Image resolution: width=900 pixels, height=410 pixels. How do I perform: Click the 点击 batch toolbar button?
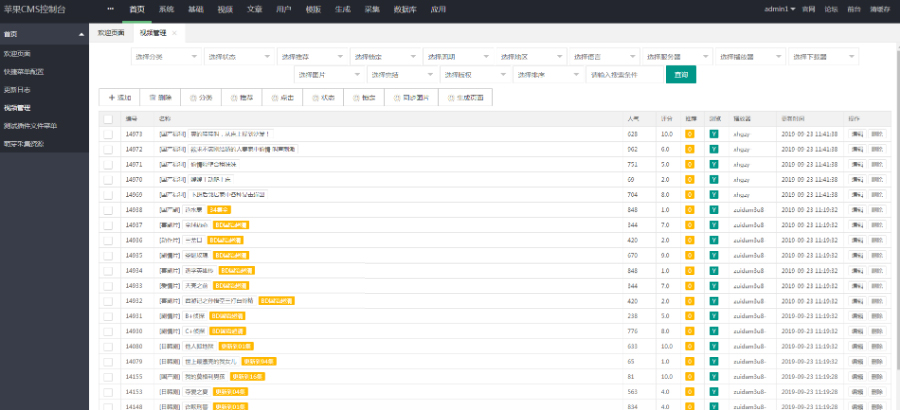282,98
